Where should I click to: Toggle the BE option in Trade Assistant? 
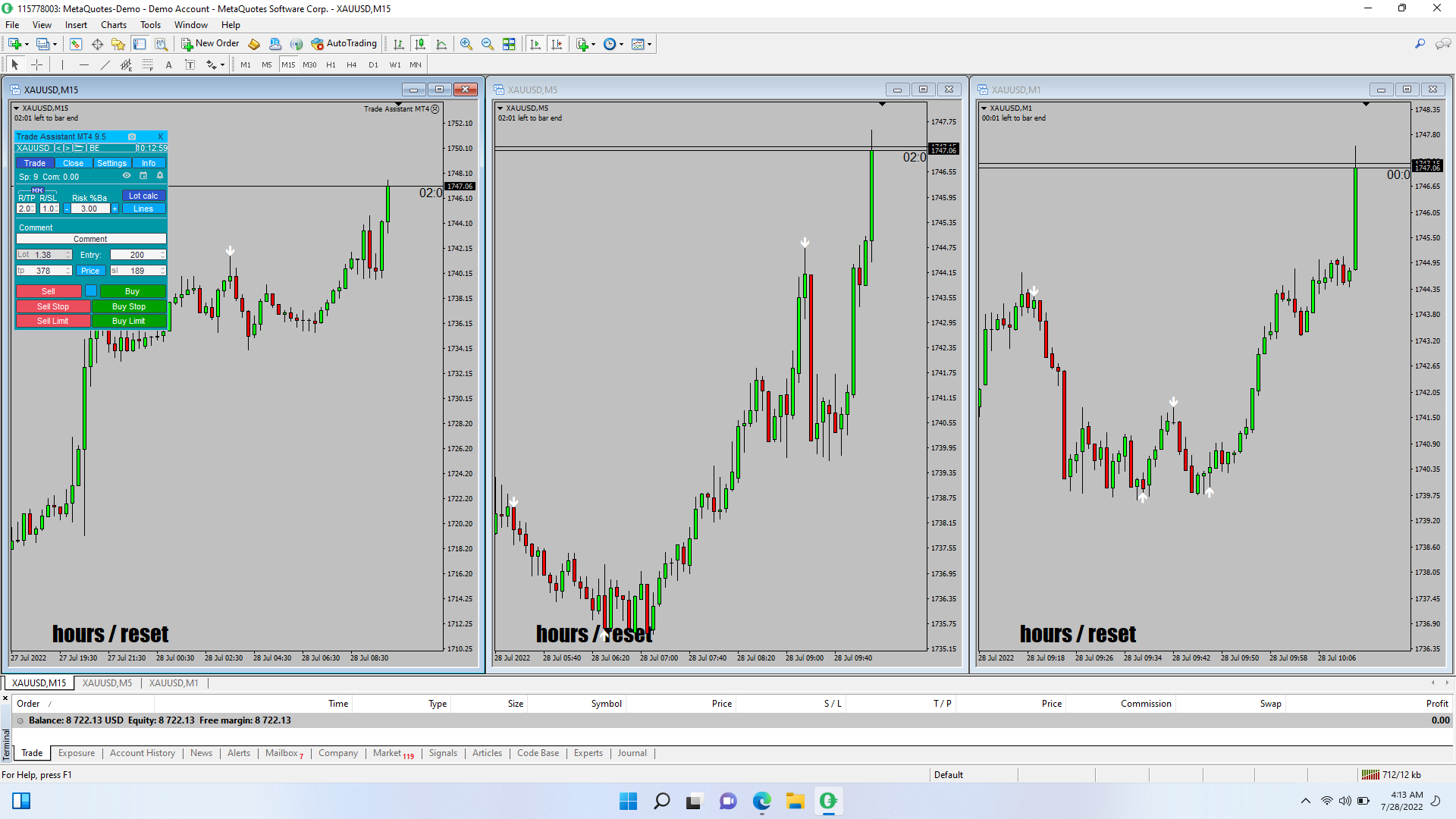[x=95, y=149]
